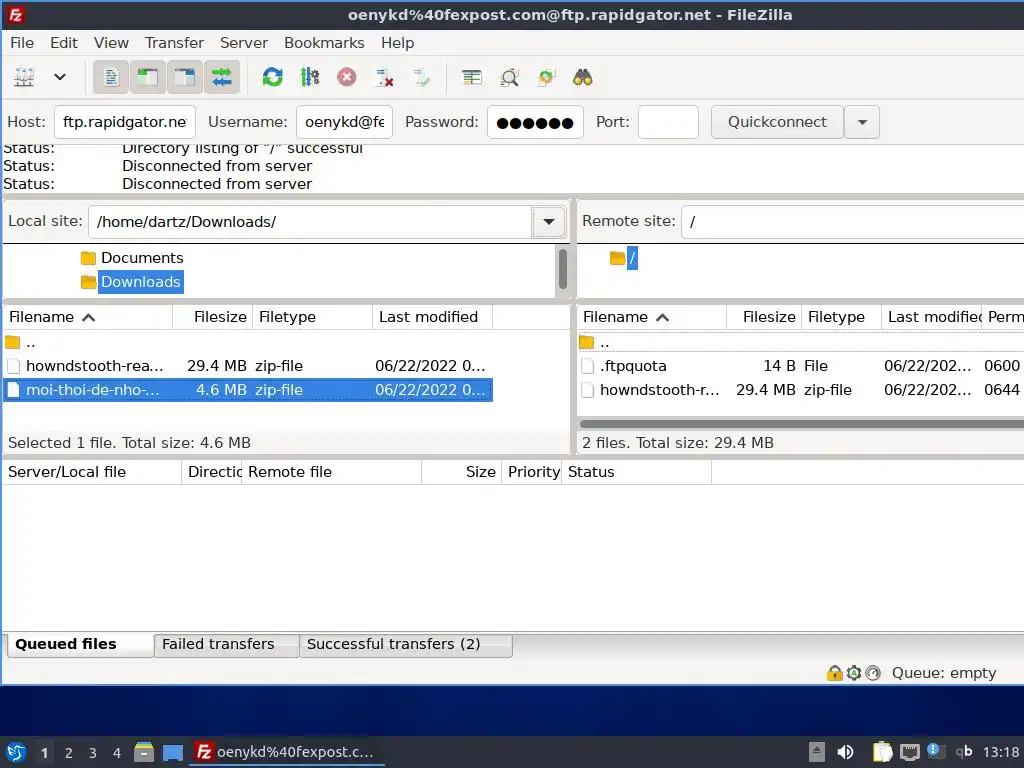Click remote file list horizontal scrollbar

click(x=801, y=424)
